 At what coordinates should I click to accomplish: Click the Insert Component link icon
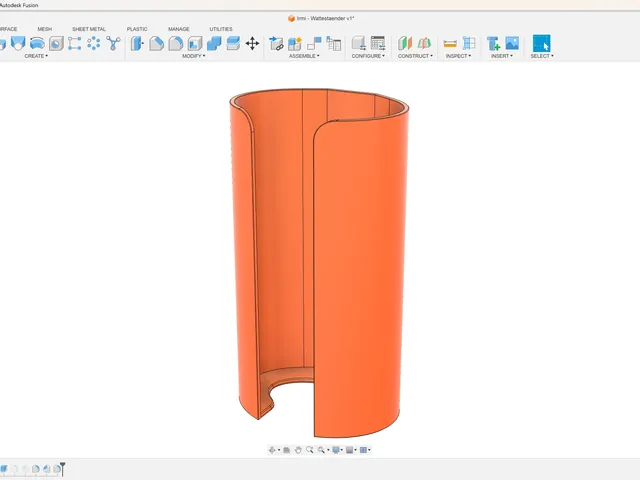(276, 43)
